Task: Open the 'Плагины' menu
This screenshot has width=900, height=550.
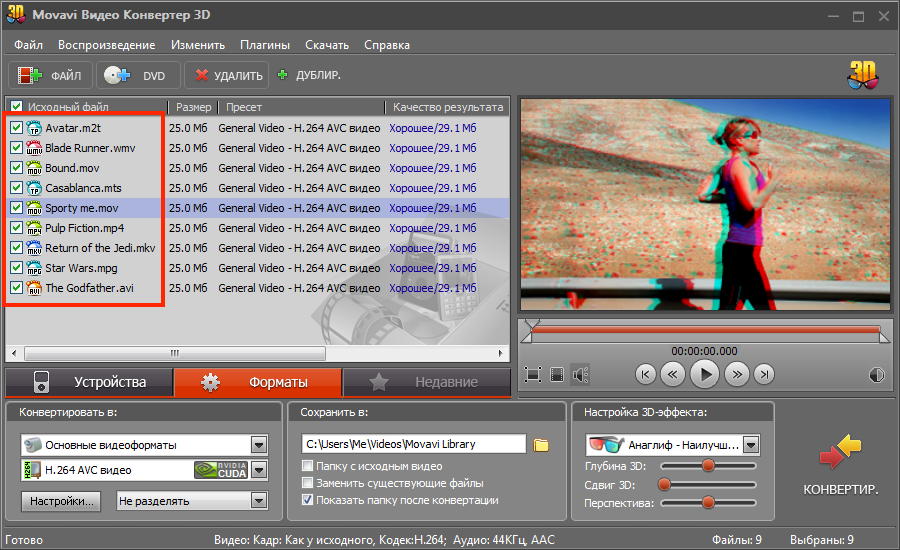Action: pos(265,45)
